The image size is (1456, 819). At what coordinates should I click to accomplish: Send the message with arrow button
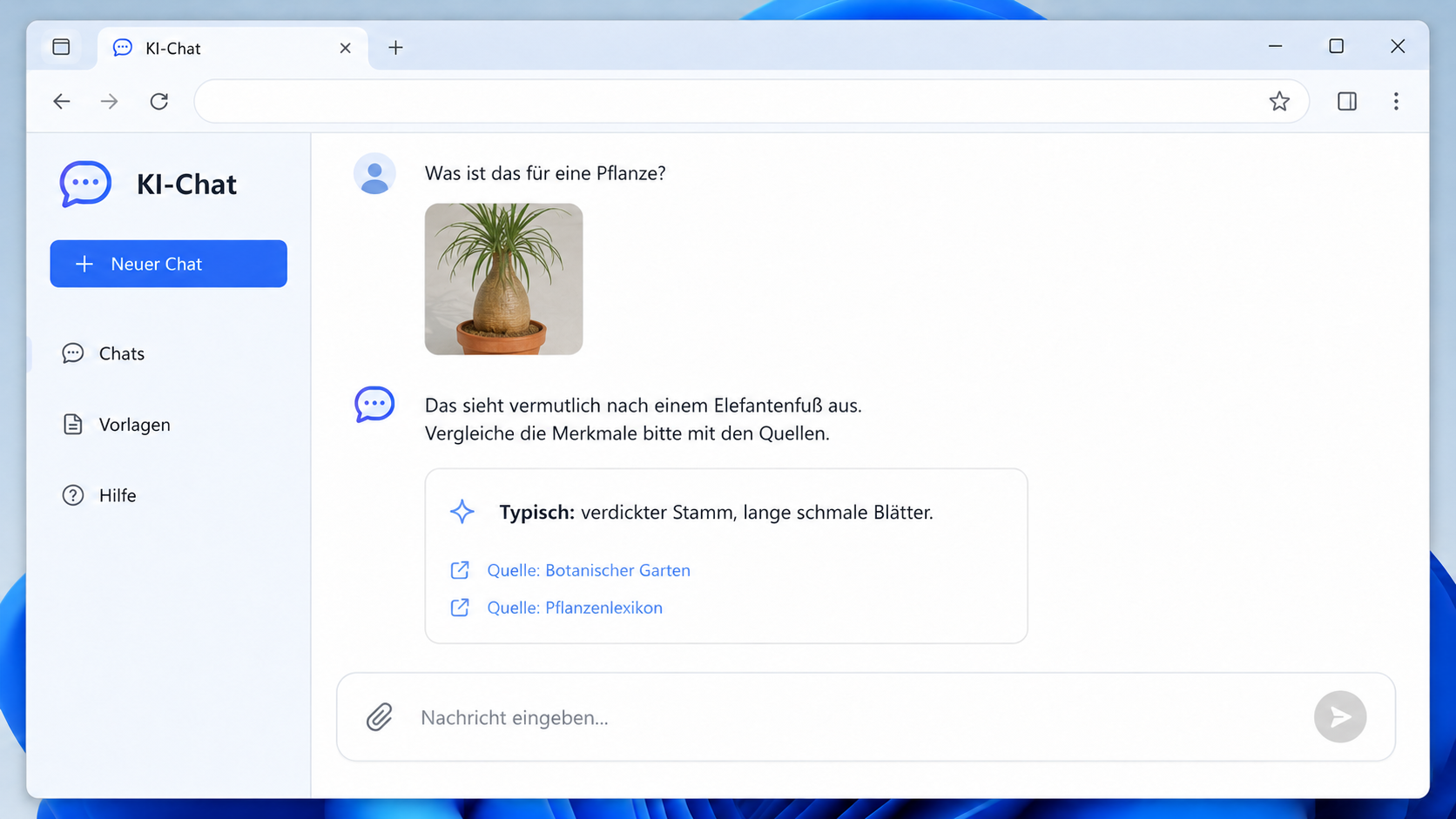pos(1339,717)
